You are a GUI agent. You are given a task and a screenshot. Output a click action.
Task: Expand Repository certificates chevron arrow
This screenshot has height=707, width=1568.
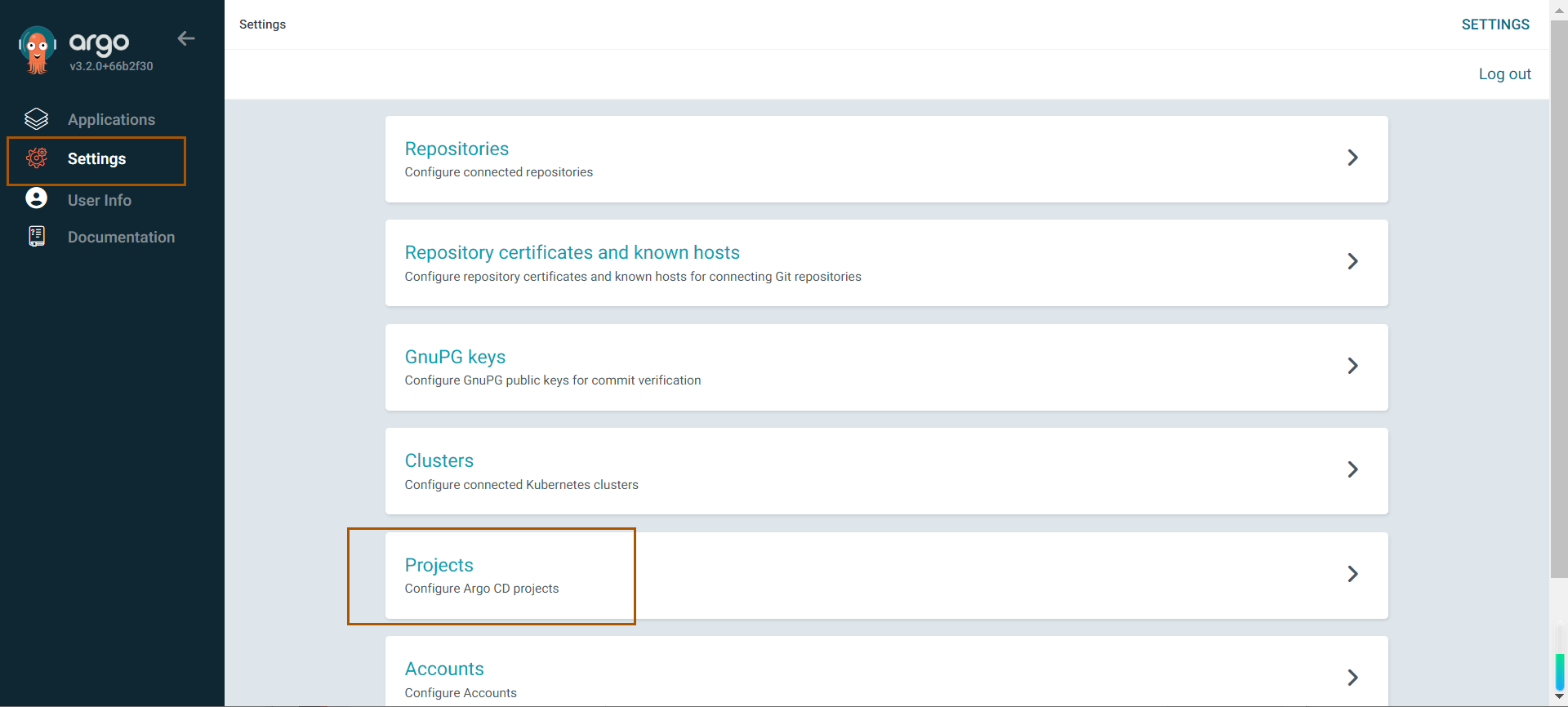(x=1352, y=261)
